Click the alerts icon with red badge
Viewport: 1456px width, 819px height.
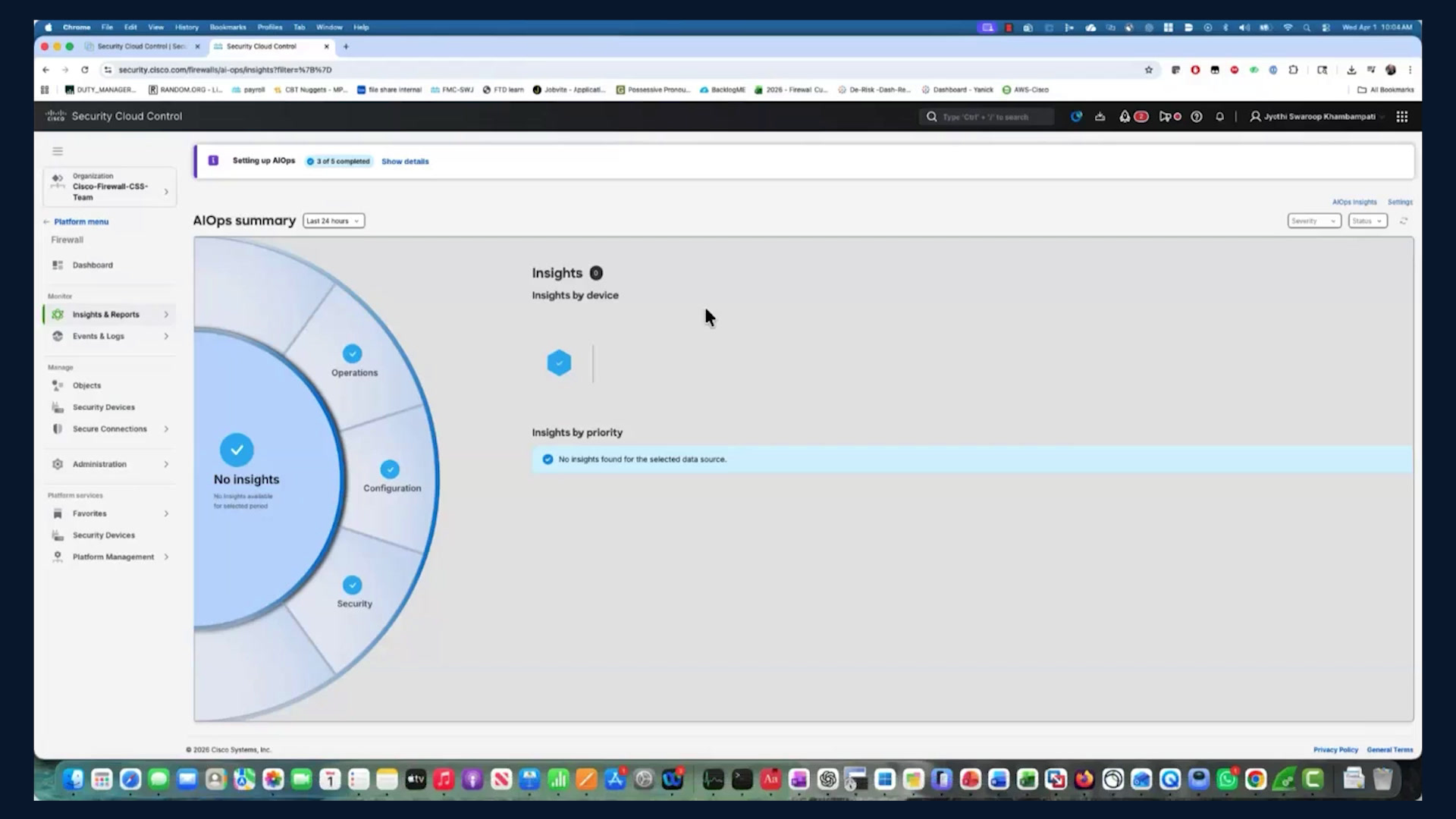click(x=1133, y=117)
